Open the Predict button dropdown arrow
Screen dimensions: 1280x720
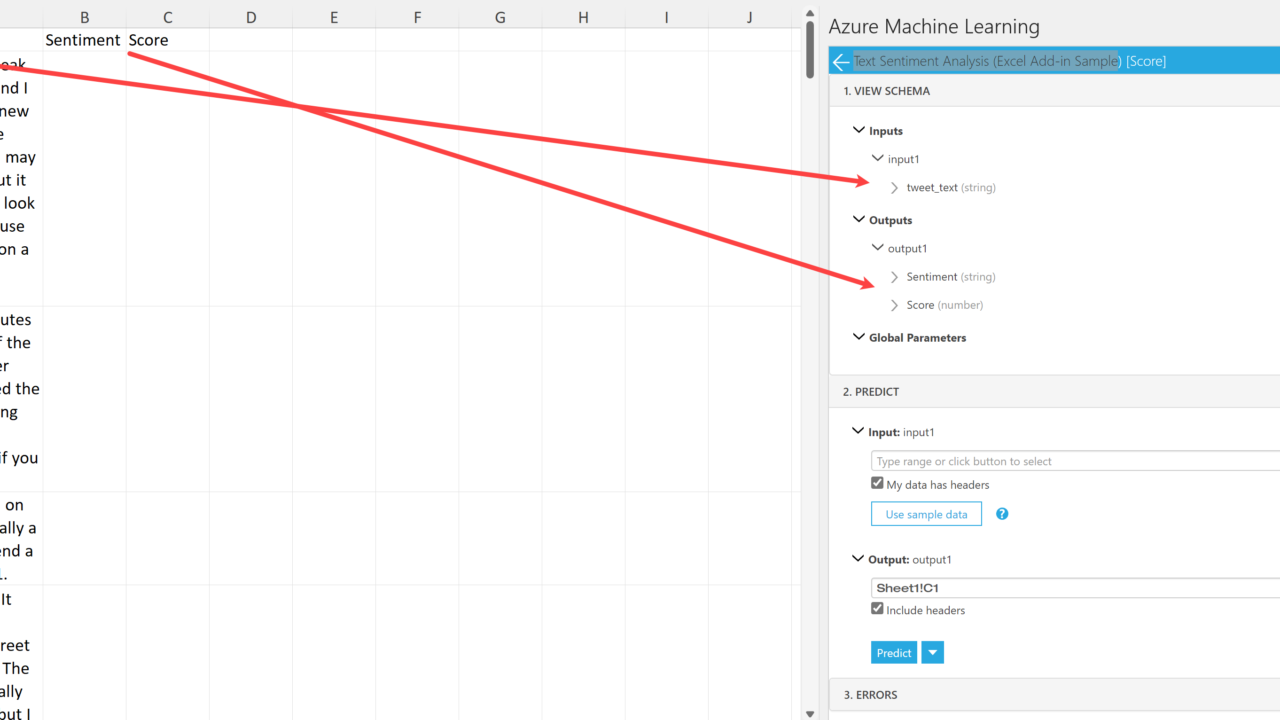pyautogui.click(x=932, y=653)
